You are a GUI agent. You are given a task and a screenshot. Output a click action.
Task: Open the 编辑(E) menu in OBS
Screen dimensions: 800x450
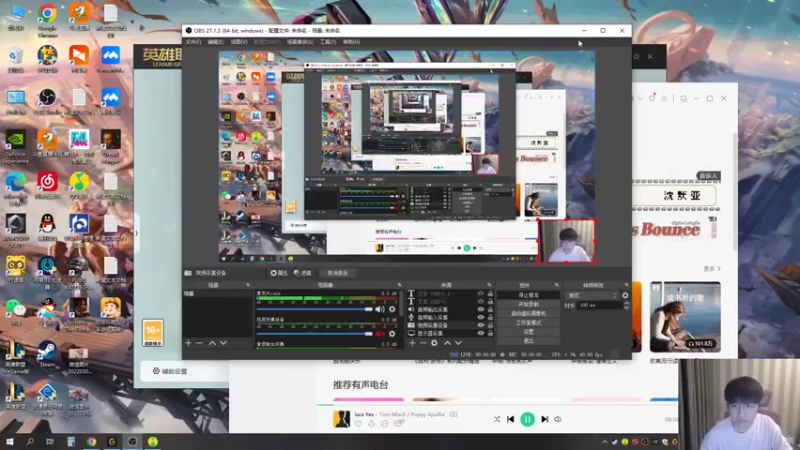pyautogui.click(x=216, y=42)
